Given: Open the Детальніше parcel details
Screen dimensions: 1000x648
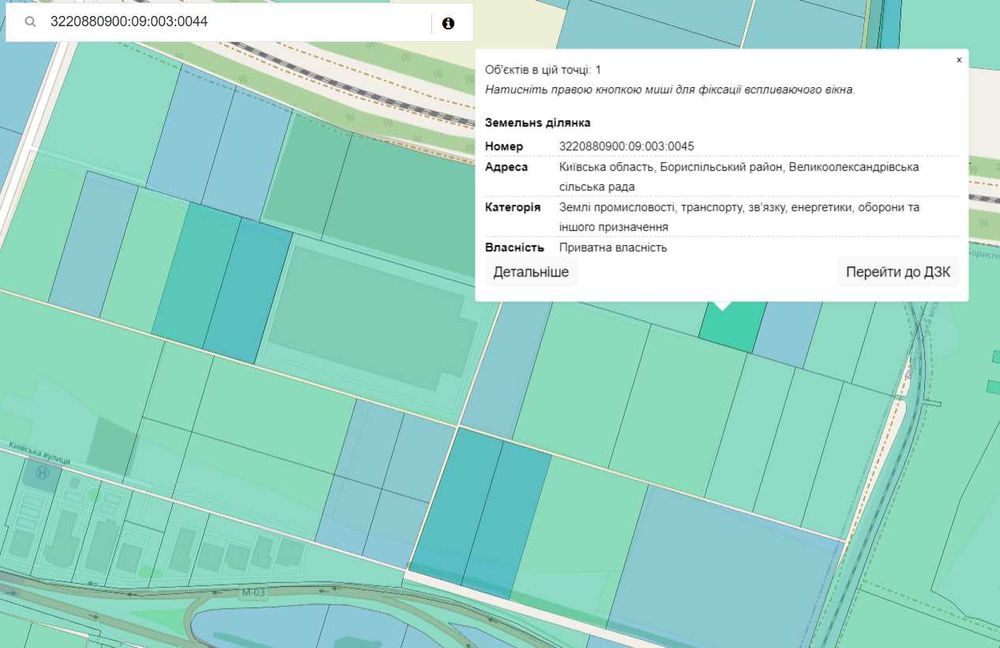Looking at the screenshot, I should point(531,272).
